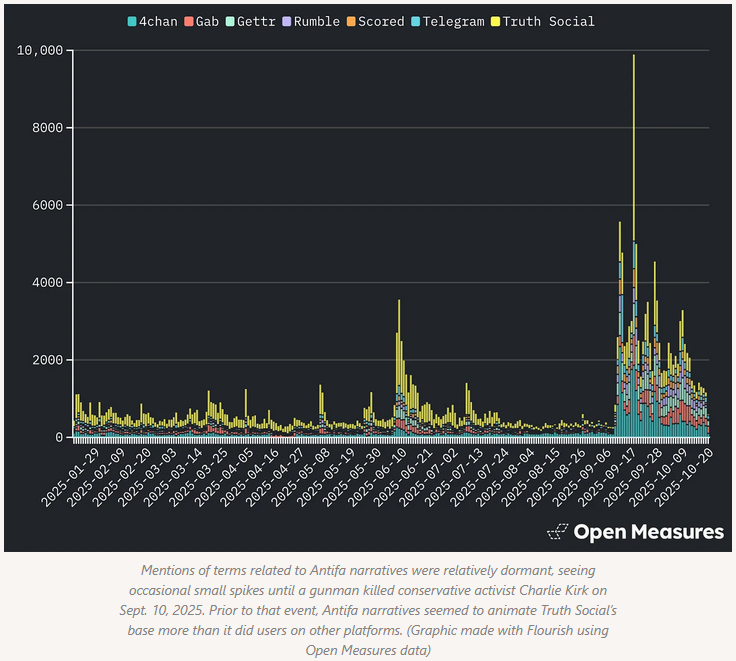This screenshot has height=661, width=736.
Task: Click the chart caption text below graph
Action: pyautogui.click(x=367, y=609)
